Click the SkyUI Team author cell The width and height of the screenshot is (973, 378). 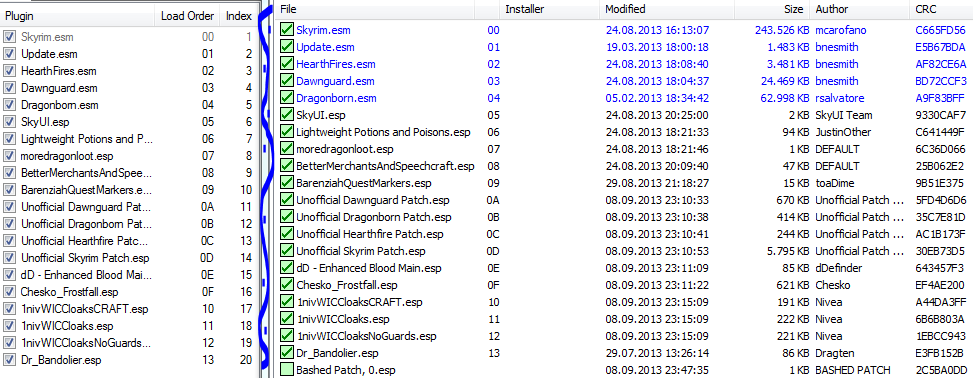pyautogui.click(x=843, y=115)
